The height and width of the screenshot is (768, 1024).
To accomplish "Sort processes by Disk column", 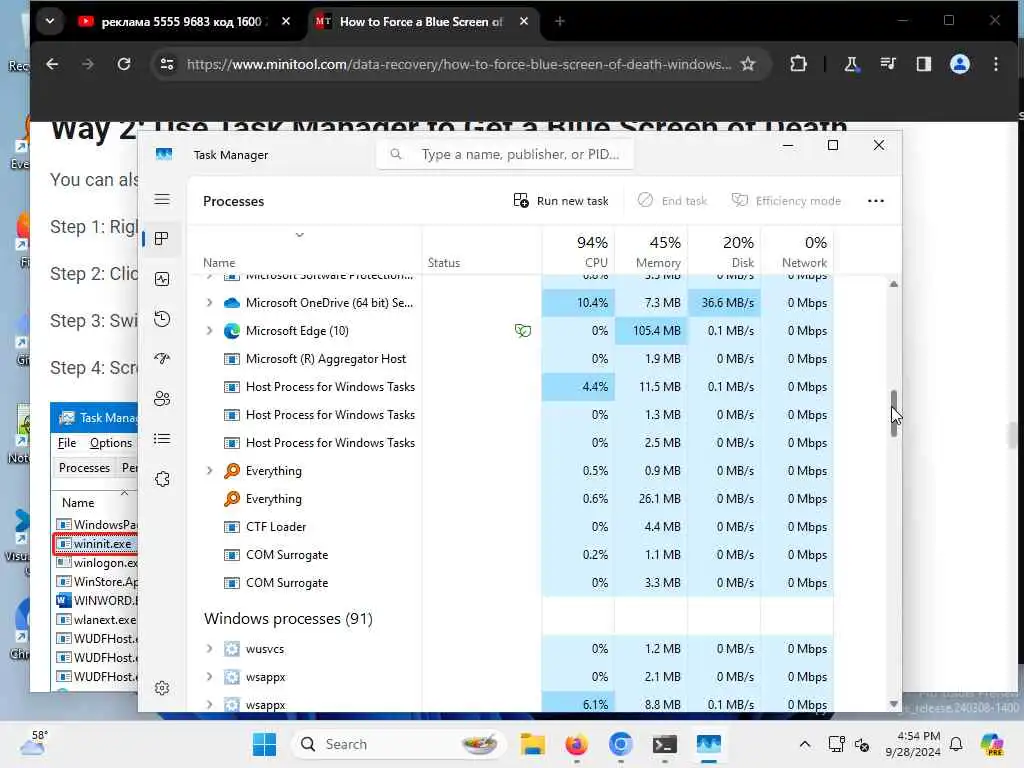I will click(724, 251).
